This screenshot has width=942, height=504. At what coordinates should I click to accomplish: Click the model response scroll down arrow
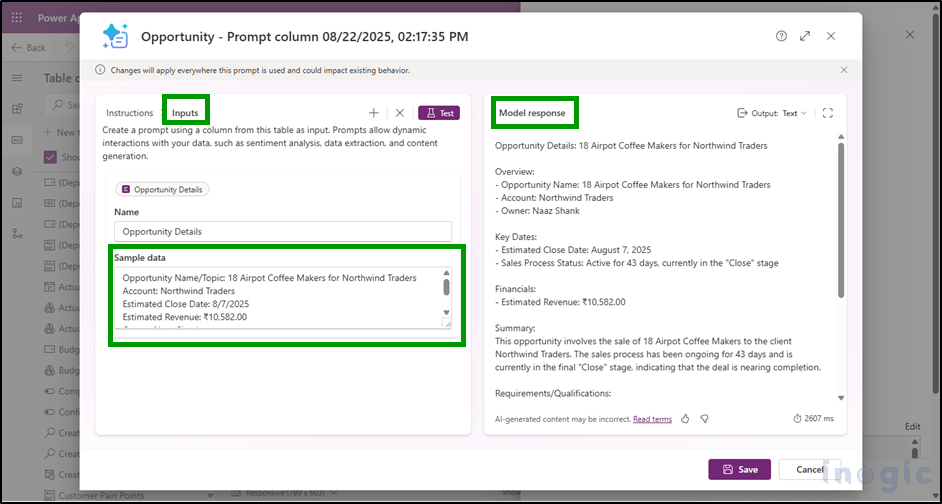tap(841, 398)
